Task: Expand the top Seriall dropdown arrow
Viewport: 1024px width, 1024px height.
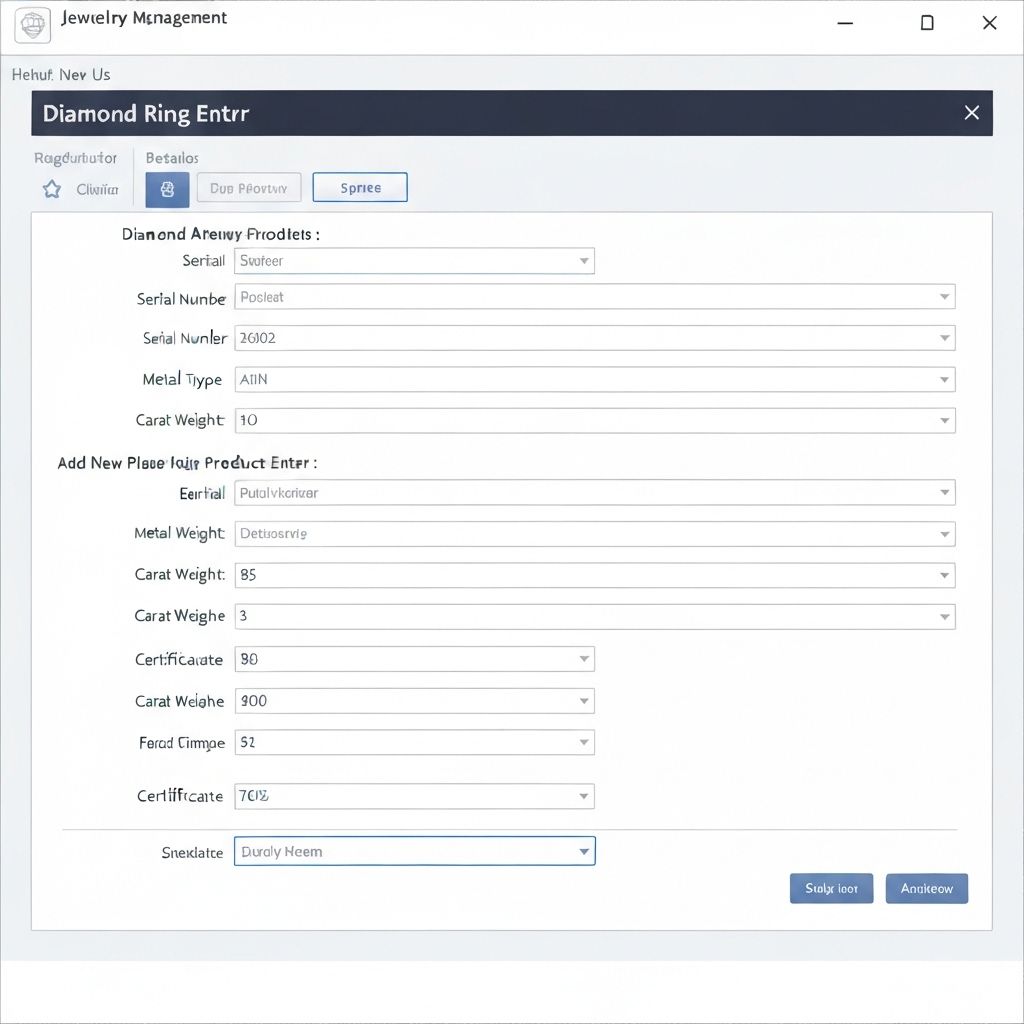Action: pyautogui.click(x=583, y=261)
